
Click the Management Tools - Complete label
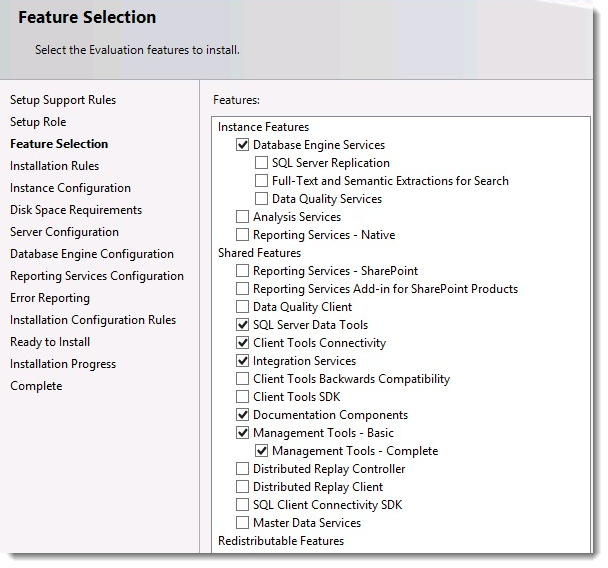(x=355, y=451)
